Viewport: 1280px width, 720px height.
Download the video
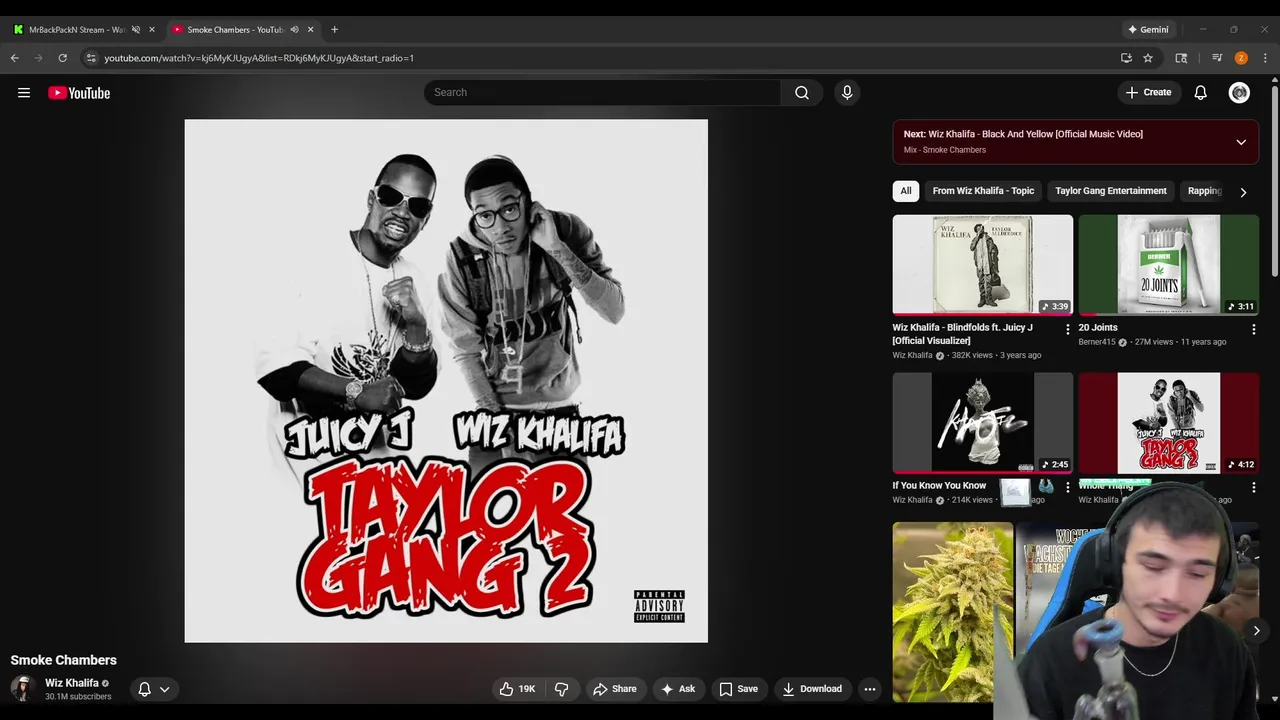click(812, 689)
